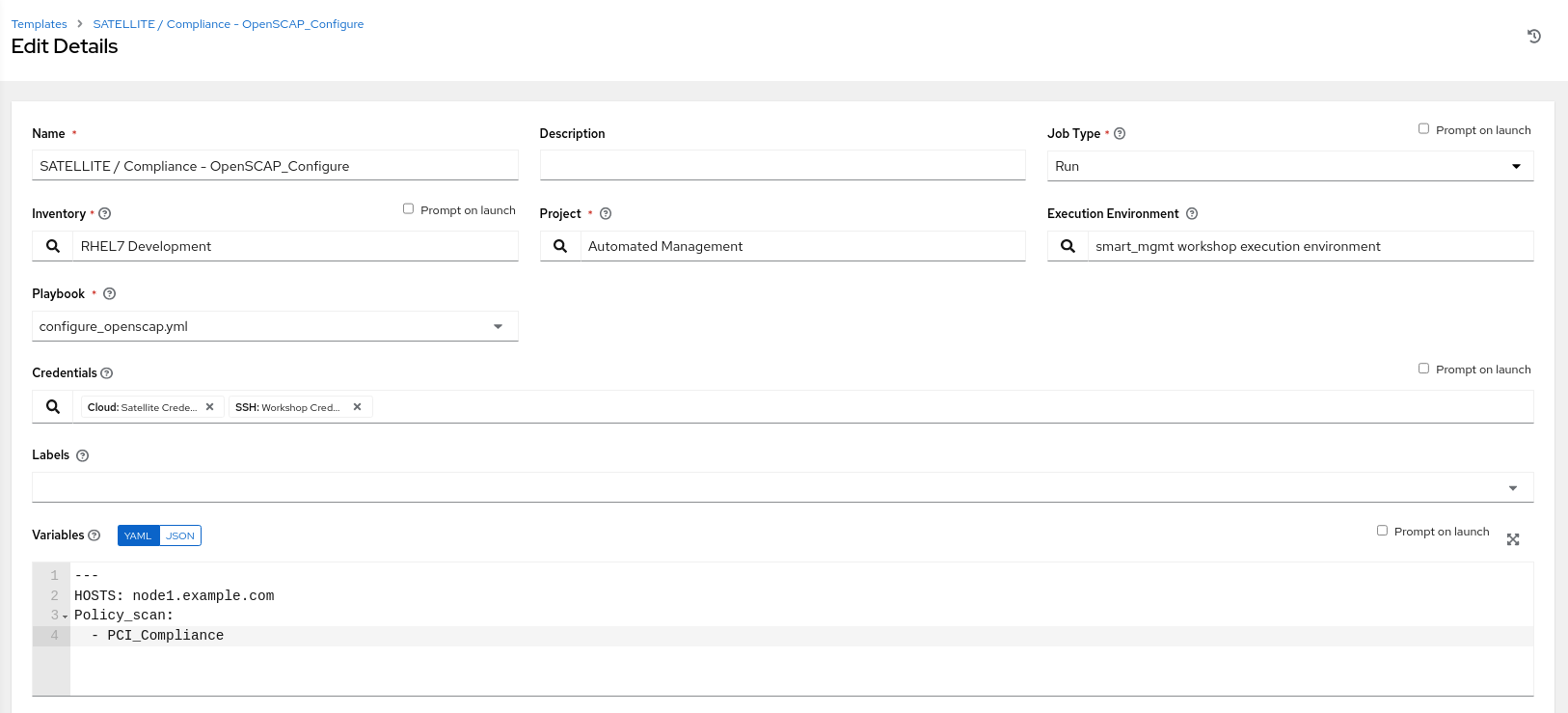Remove the Cloud: Satellite Credential chip

click(209, 407)
